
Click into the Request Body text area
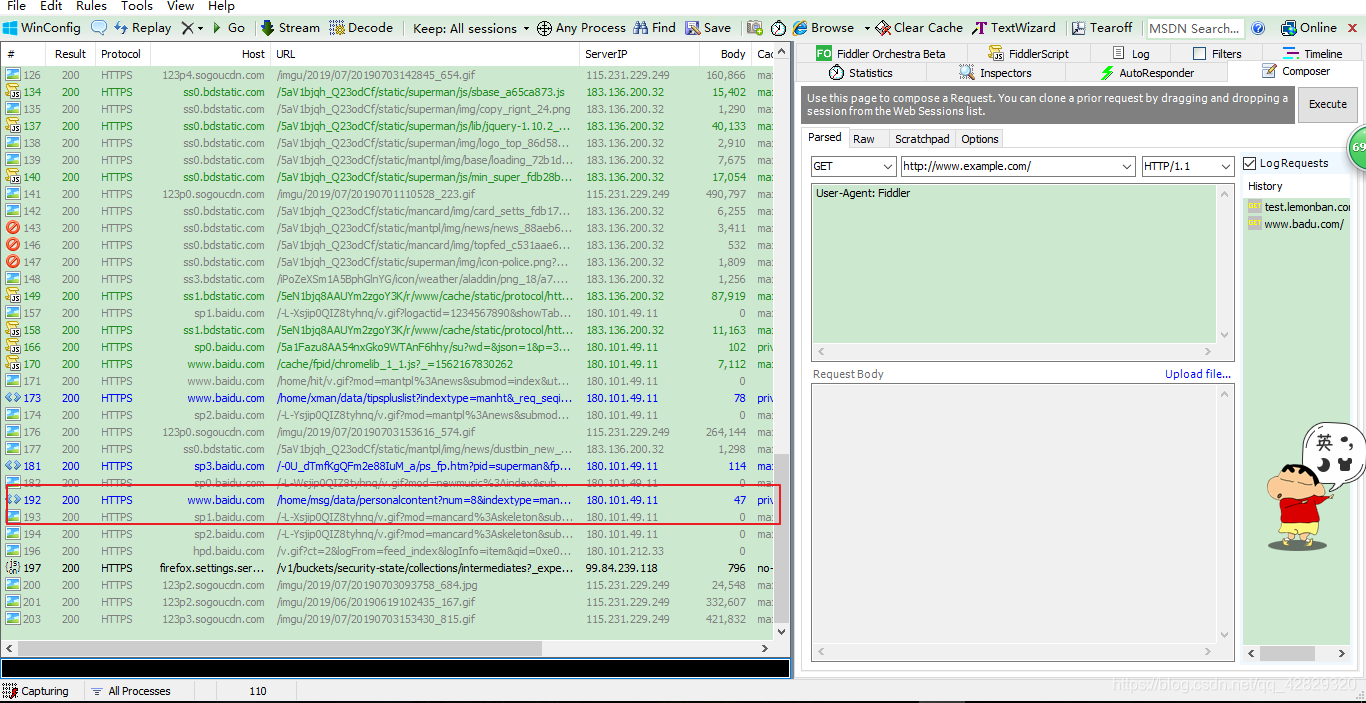(1016, 515)
